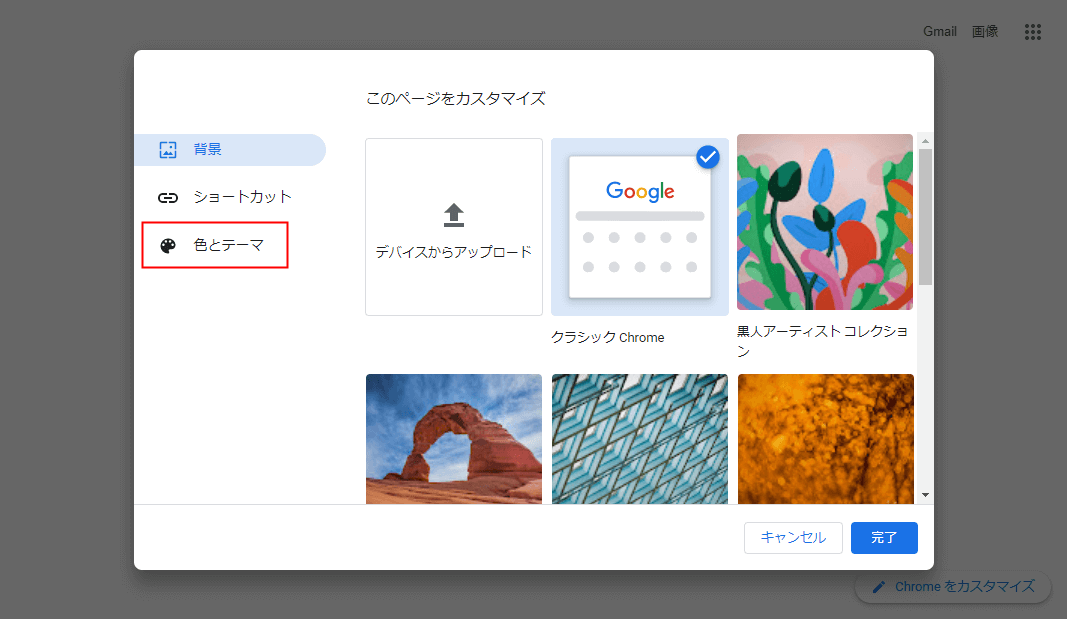
Task: Select the 背景 tab
Action: click(230, 150)
